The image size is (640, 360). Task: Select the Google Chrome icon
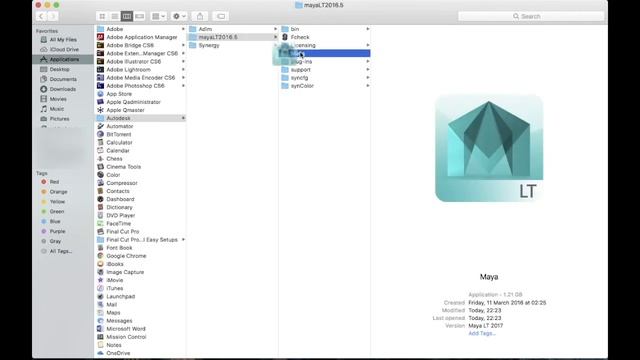(x=100, y=256)
